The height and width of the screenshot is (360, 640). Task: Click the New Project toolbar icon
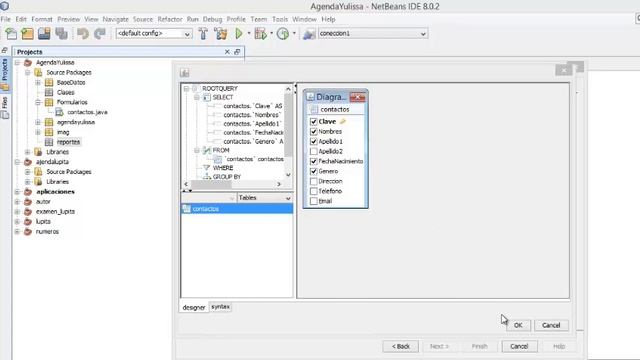pyautogui.click(x=28, y=33)
